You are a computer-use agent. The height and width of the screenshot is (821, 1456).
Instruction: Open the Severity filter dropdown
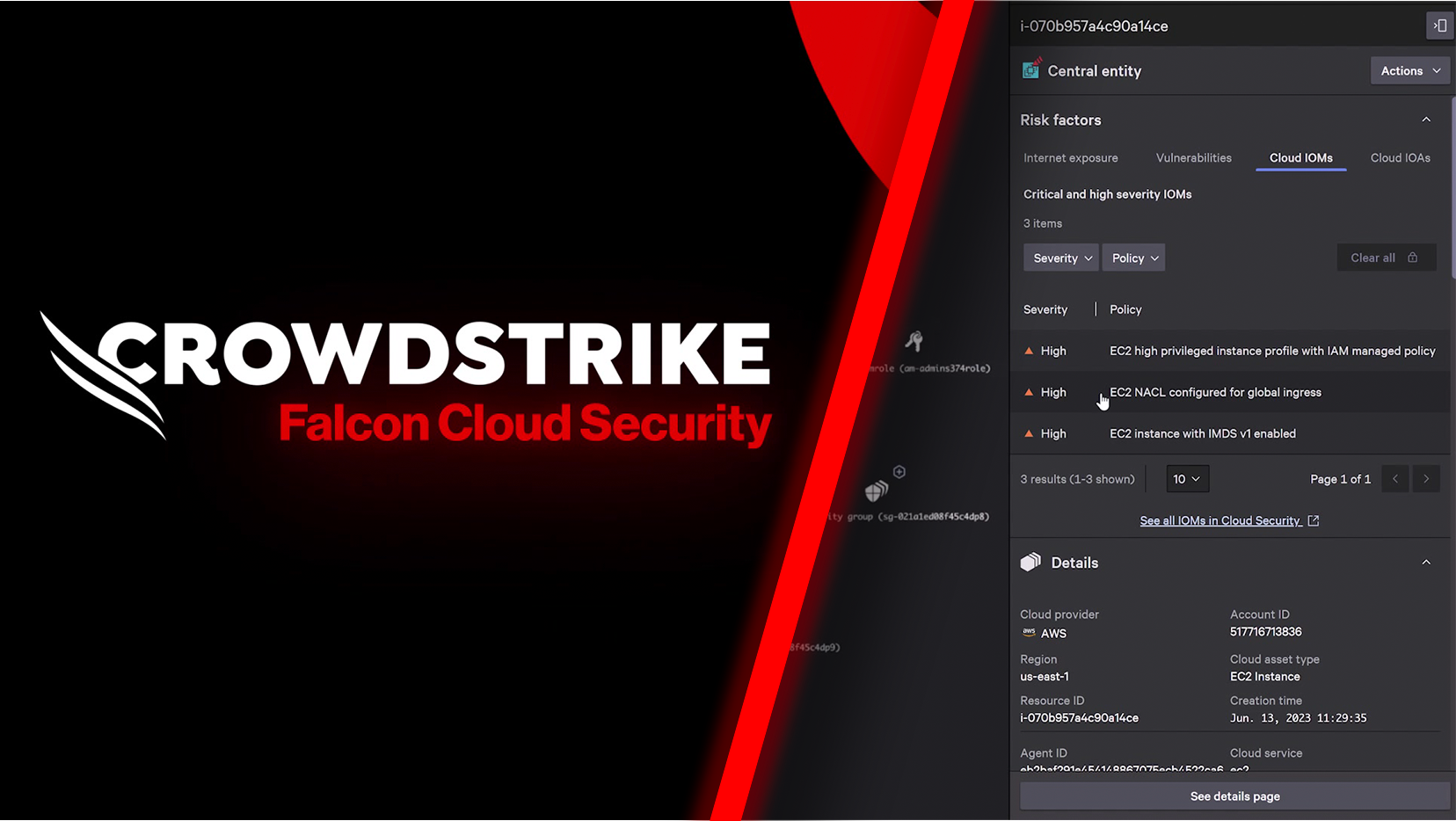tap(1060, 257)
